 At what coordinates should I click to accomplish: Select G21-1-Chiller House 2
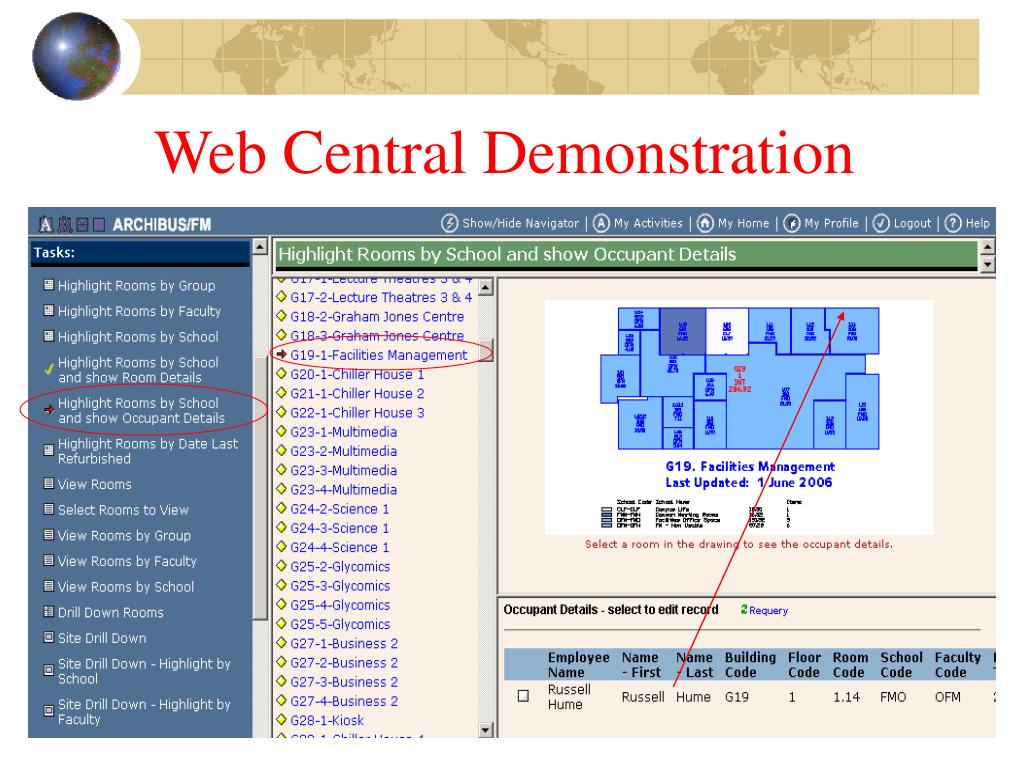357,393
